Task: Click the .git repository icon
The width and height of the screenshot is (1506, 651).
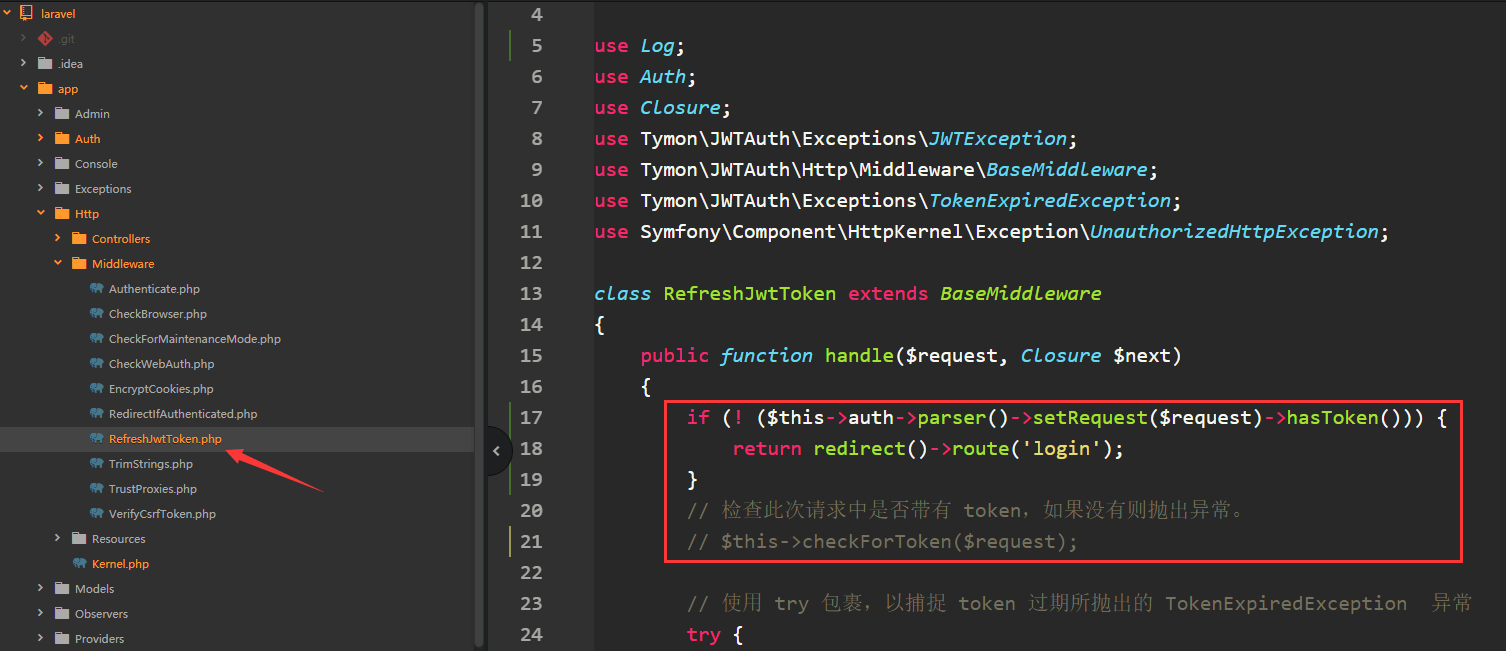Action: (44, 38)
